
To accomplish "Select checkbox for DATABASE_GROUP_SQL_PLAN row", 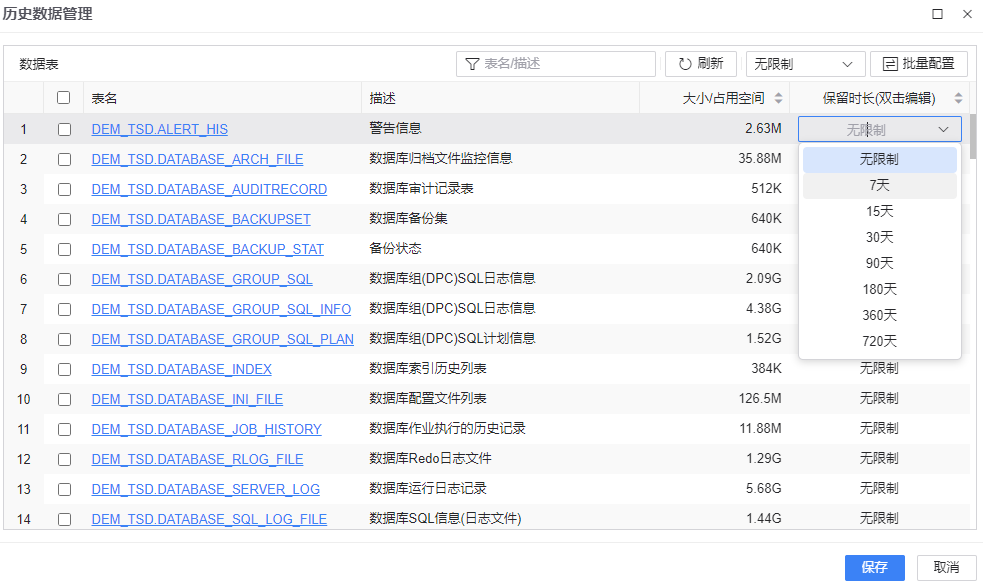I will click(x=65, y=340).
